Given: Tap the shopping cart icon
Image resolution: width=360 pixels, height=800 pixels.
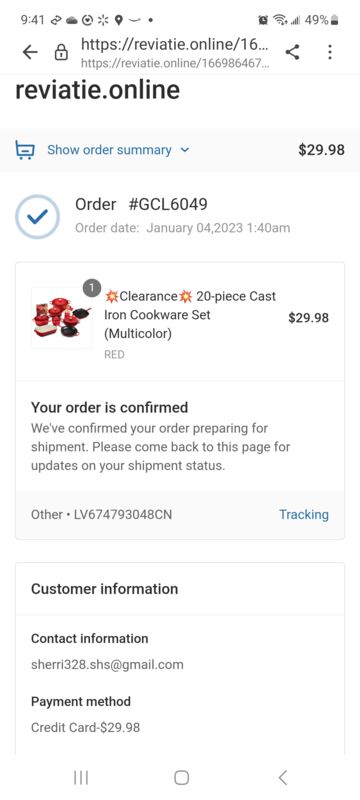Looking at the screenshot, I should tap(25, 150).
